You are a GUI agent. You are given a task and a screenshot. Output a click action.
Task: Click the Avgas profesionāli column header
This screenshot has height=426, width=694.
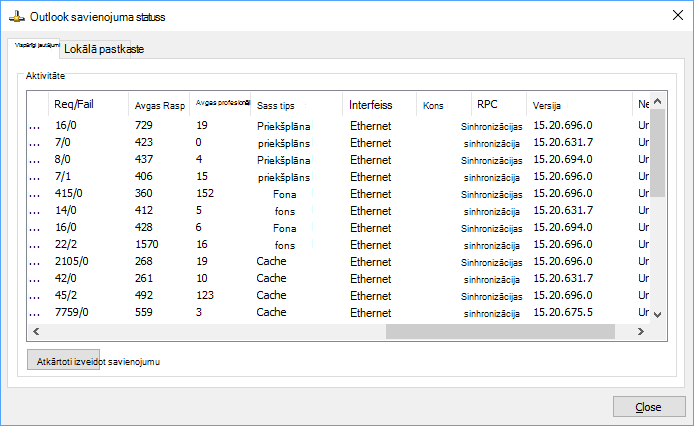coord(220,104)
